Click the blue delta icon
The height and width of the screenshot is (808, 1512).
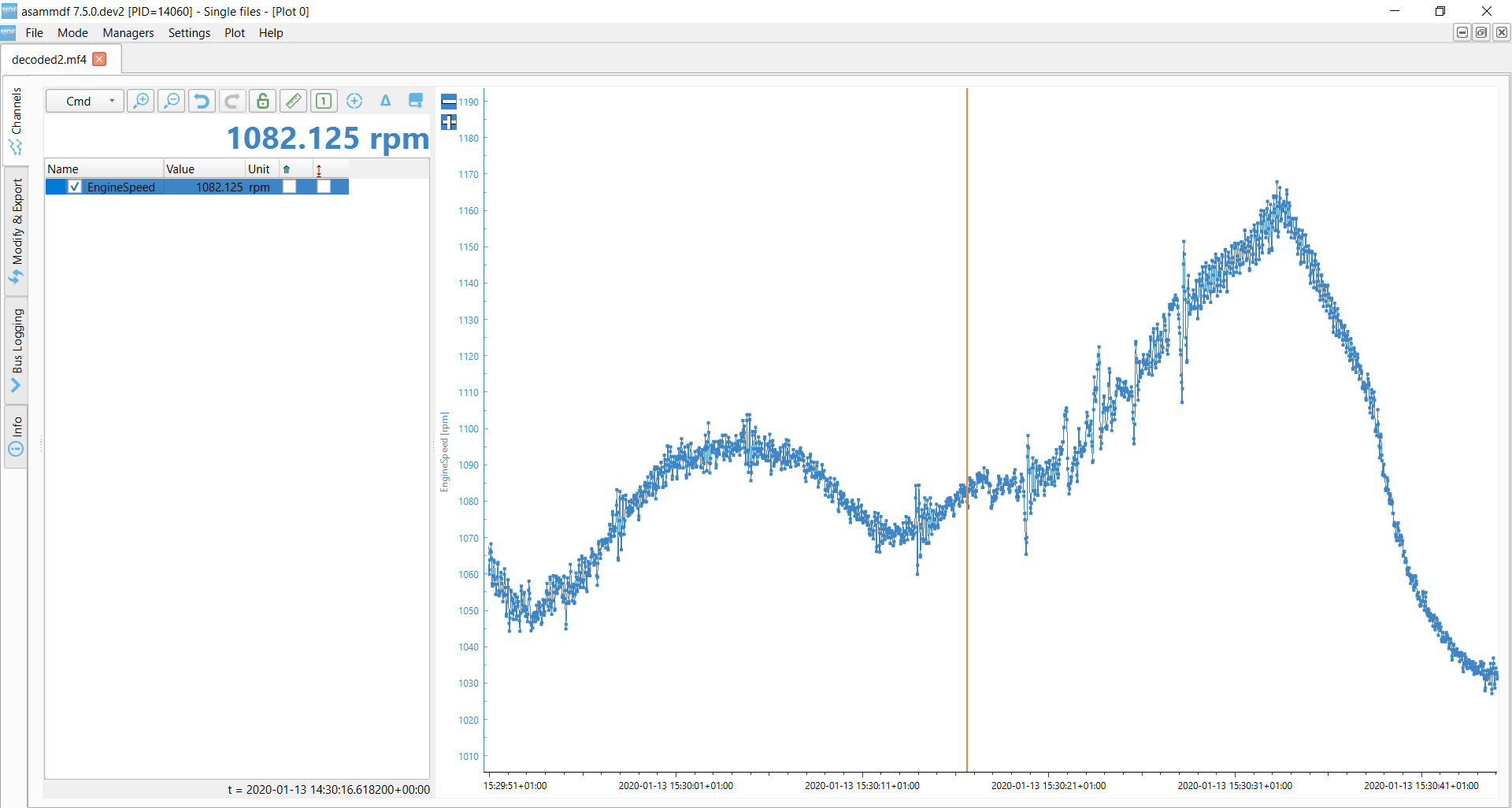tap(385, 101)
